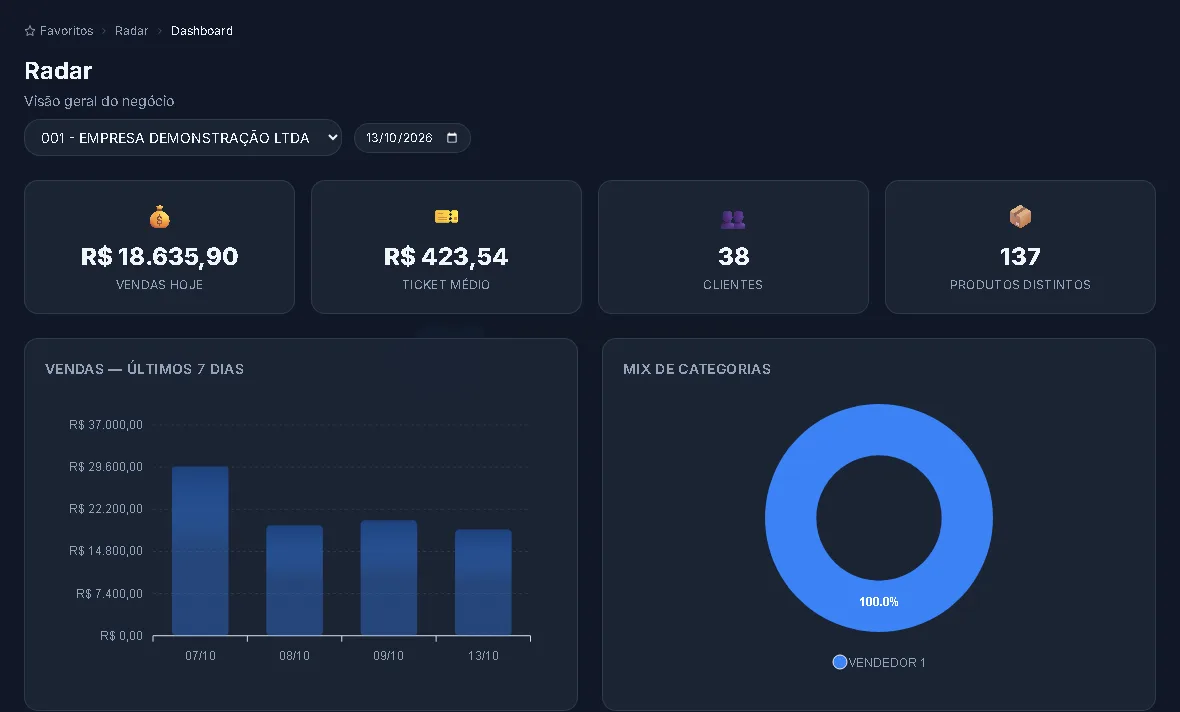Select the R$ 18.635,90 sales value
Screen dimensions: 1180x712
160,257
